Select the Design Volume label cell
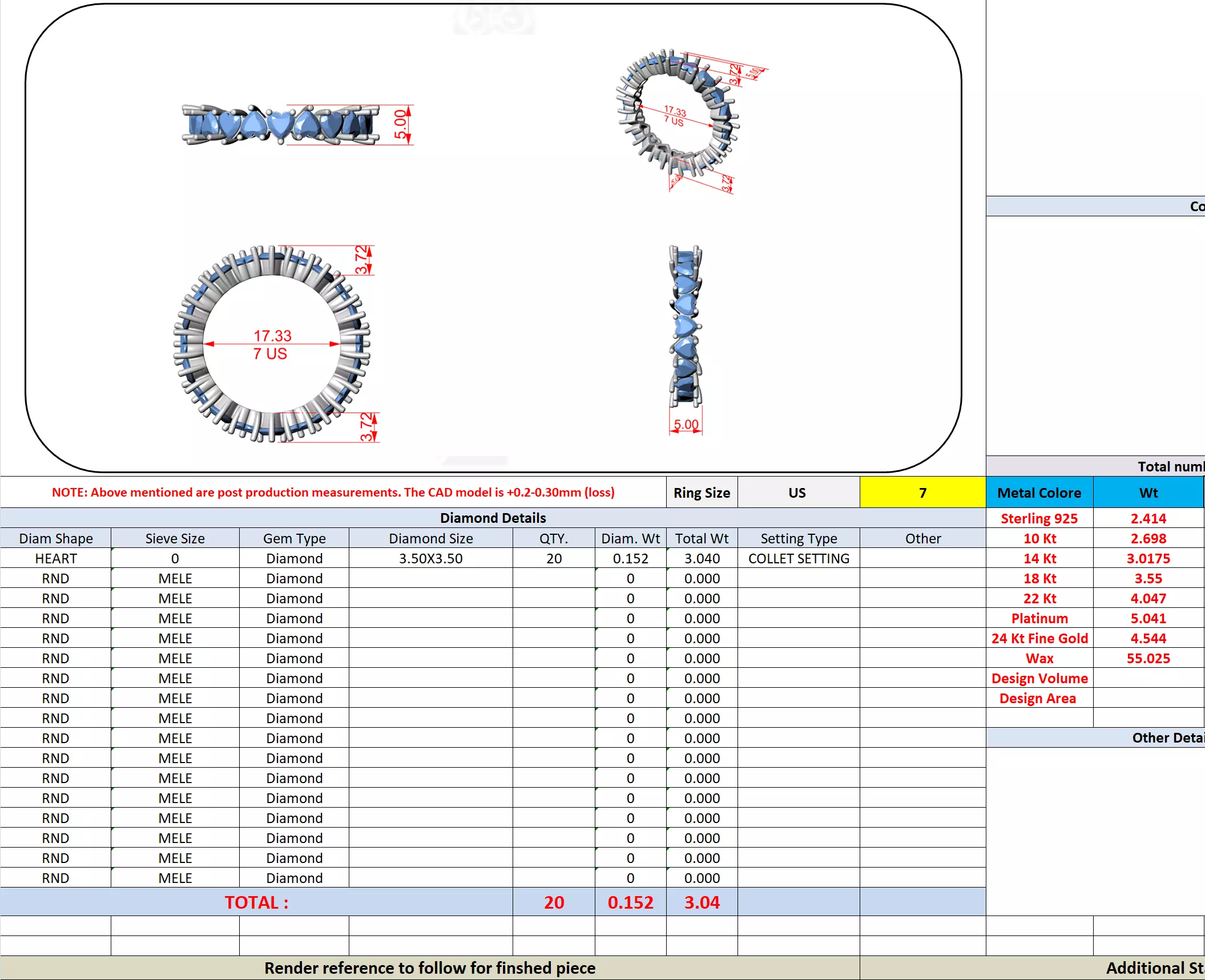 pos(1039,678)
